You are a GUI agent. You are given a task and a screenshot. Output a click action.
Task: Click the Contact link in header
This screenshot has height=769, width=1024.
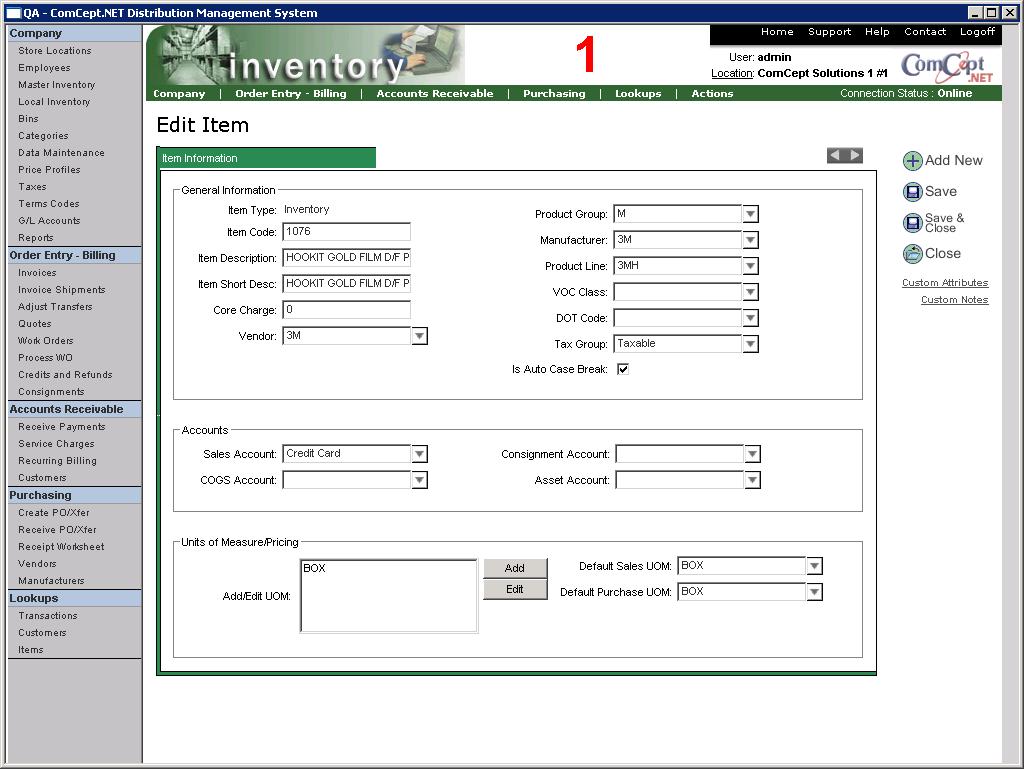click(x=925, y=31)
